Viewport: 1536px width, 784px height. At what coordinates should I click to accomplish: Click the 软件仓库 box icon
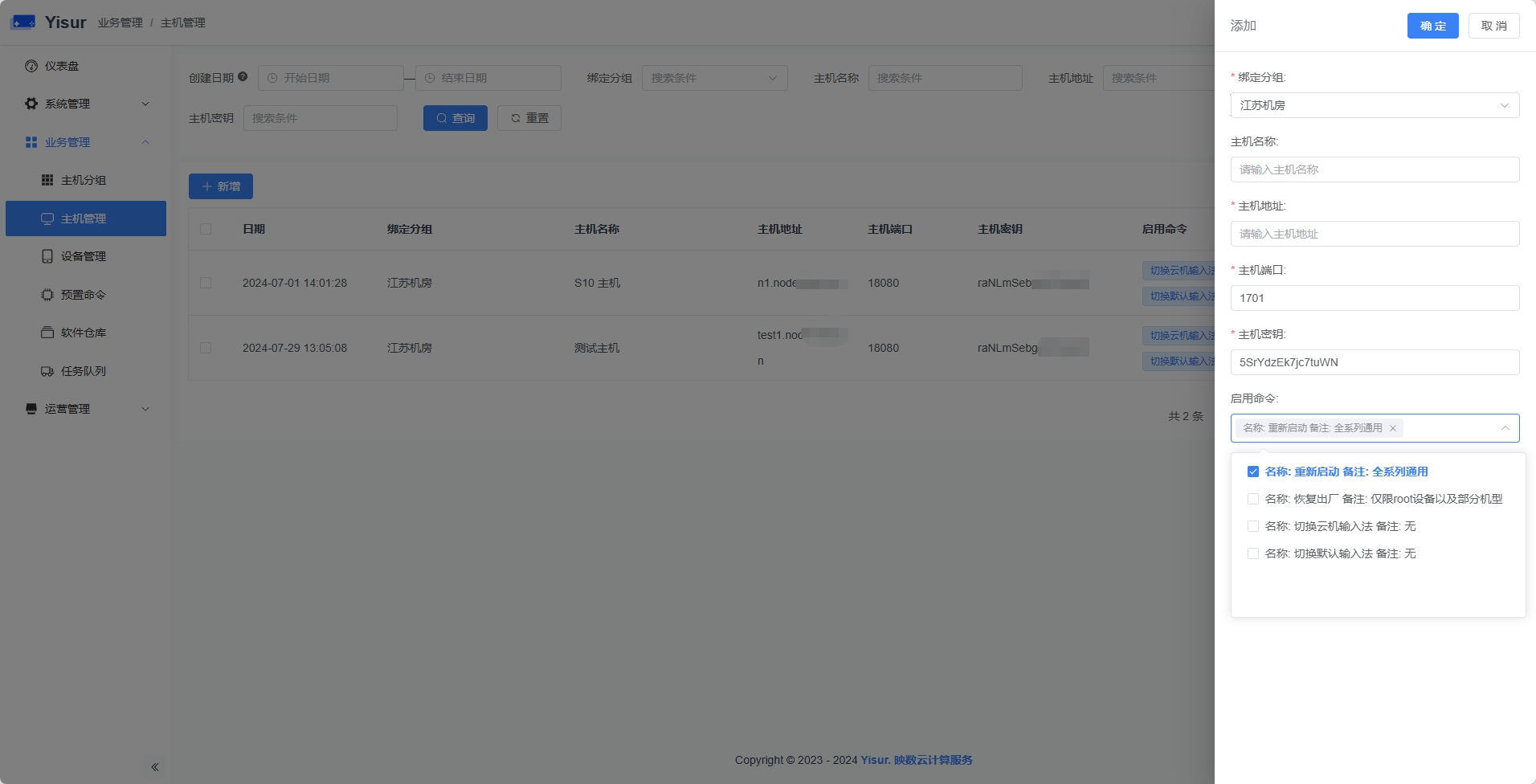tap(47, 333)
